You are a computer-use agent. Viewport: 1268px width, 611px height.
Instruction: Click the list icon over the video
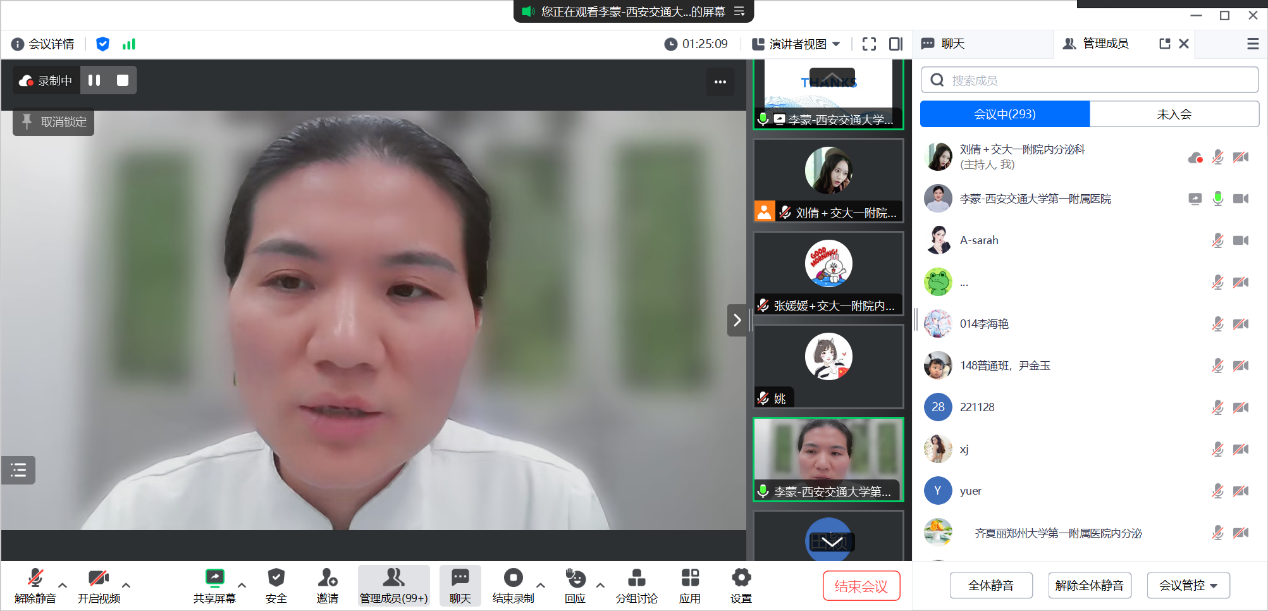(x=18, y=470)
